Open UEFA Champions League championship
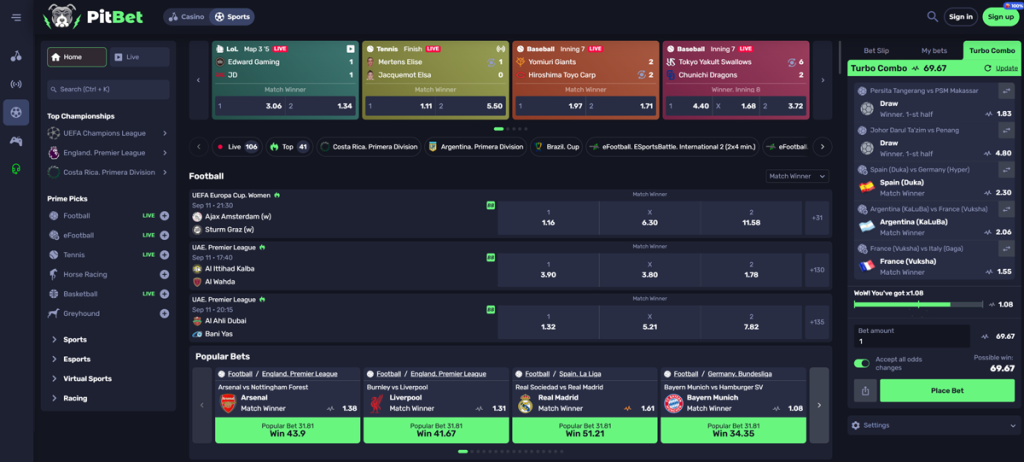The width and height of the screenshot is (1024, 462). pyautogui.click(x=108, y=133)
